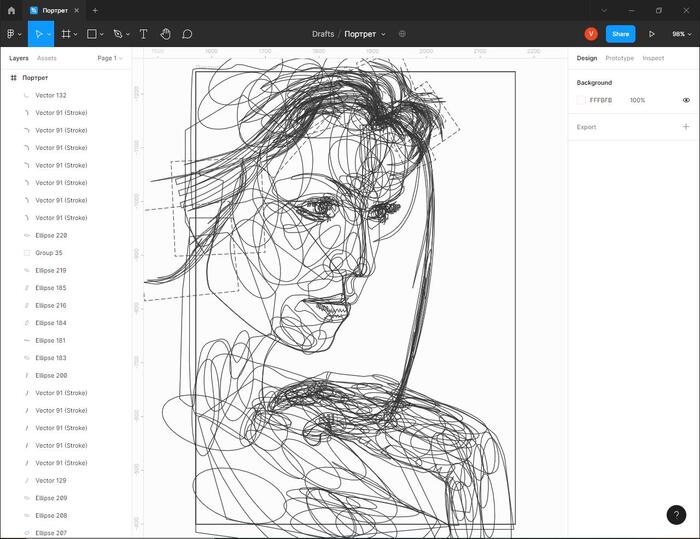Toggle Background color visibility eye
This screenshot has height=539, width=700.
pyautogui.click(x=686, y=100)
